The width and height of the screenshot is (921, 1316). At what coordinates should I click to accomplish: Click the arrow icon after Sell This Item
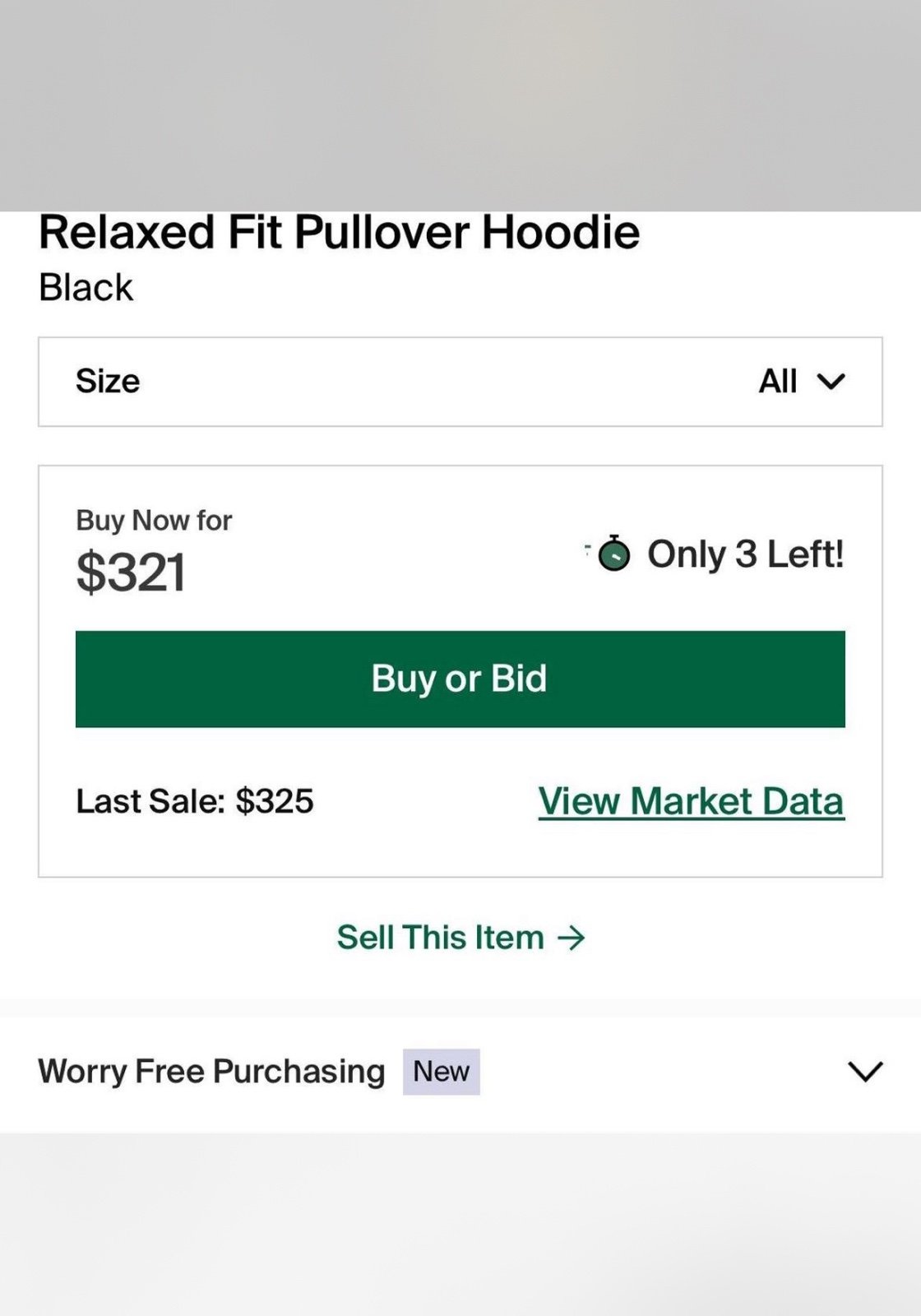tap(571, 938)
